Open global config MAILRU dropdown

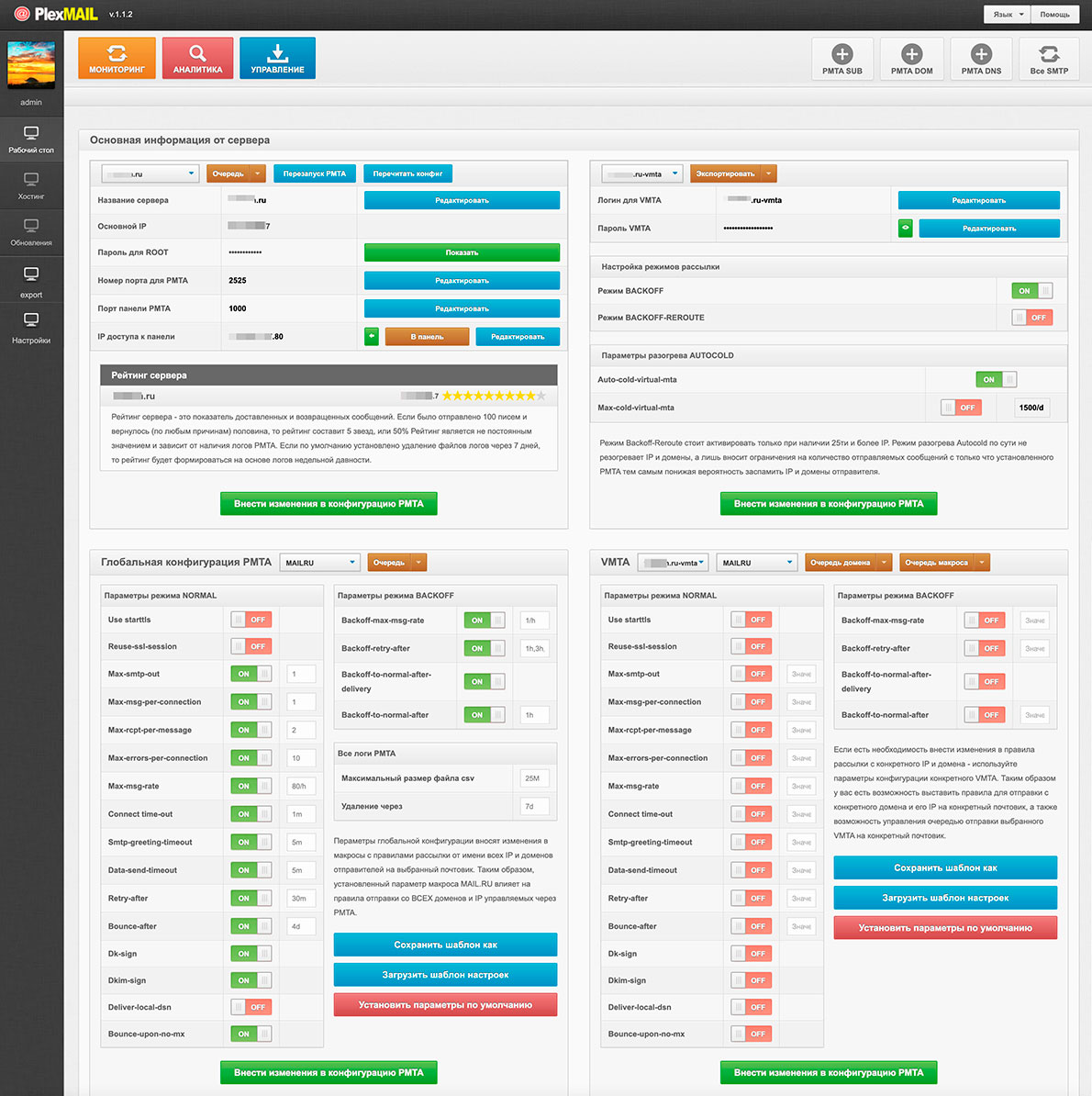[320, 563]
